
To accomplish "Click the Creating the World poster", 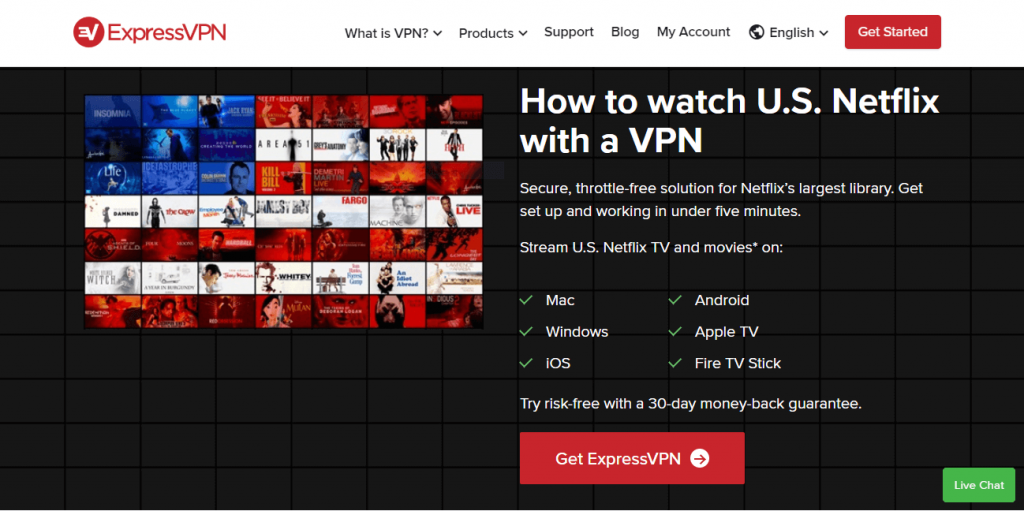I will (x=227, y=144).
